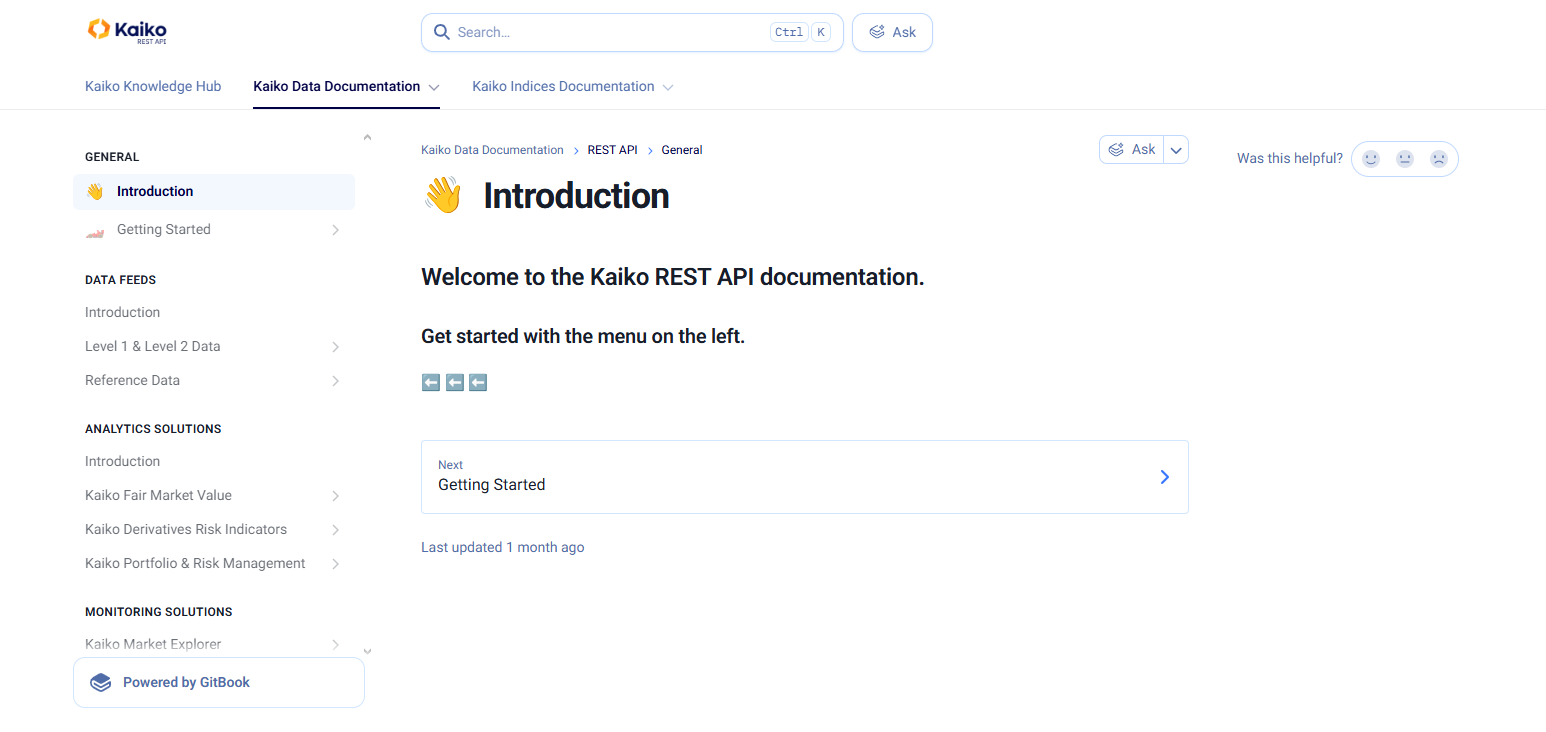Click the sidebar scroll down arrow
This screenshot has height=732, width=1546.
click(367, 651)
